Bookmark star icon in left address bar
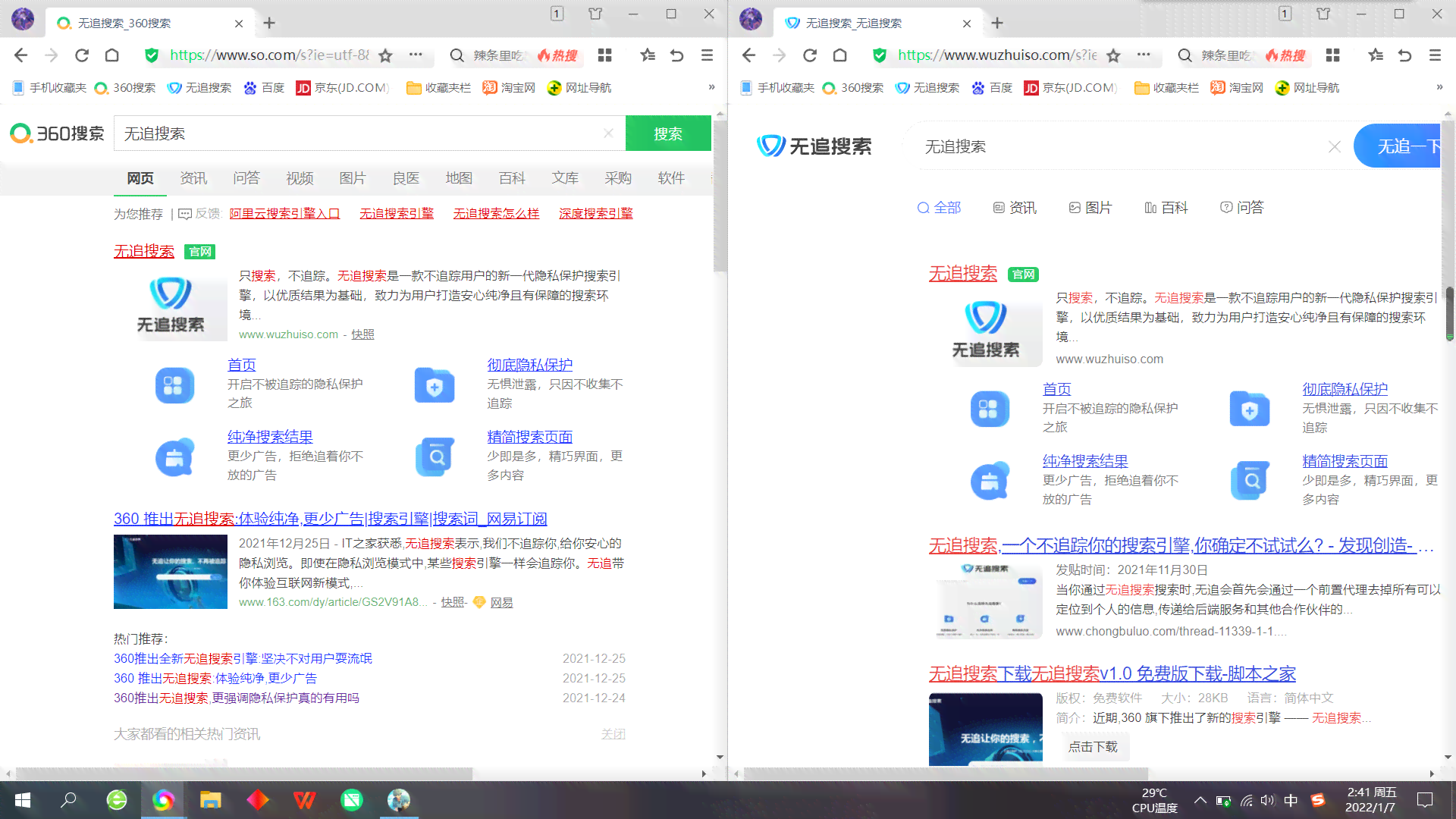Screen dimensions: 1456x819 (385, 55)
